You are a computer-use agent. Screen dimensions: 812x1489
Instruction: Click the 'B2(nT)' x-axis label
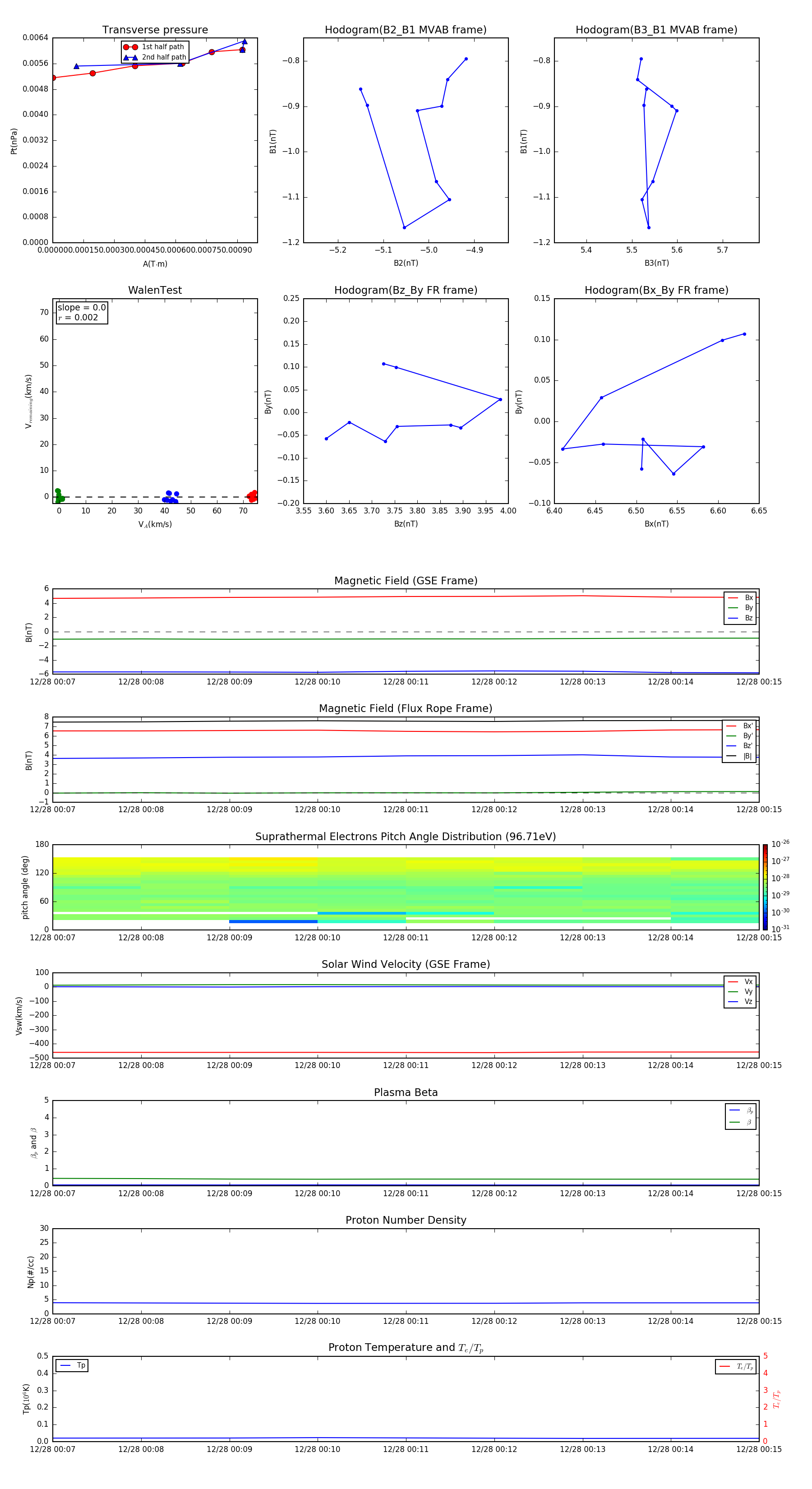(406, 263)
